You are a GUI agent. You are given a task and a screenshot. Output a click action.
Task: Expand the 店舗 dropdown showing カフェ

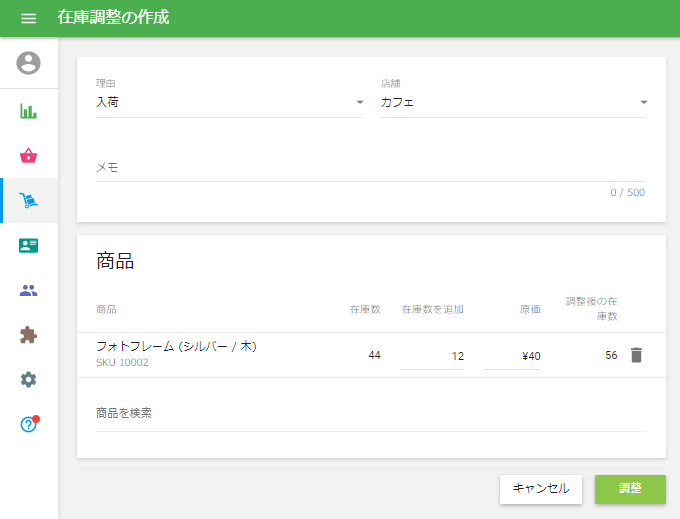(513, 102)
